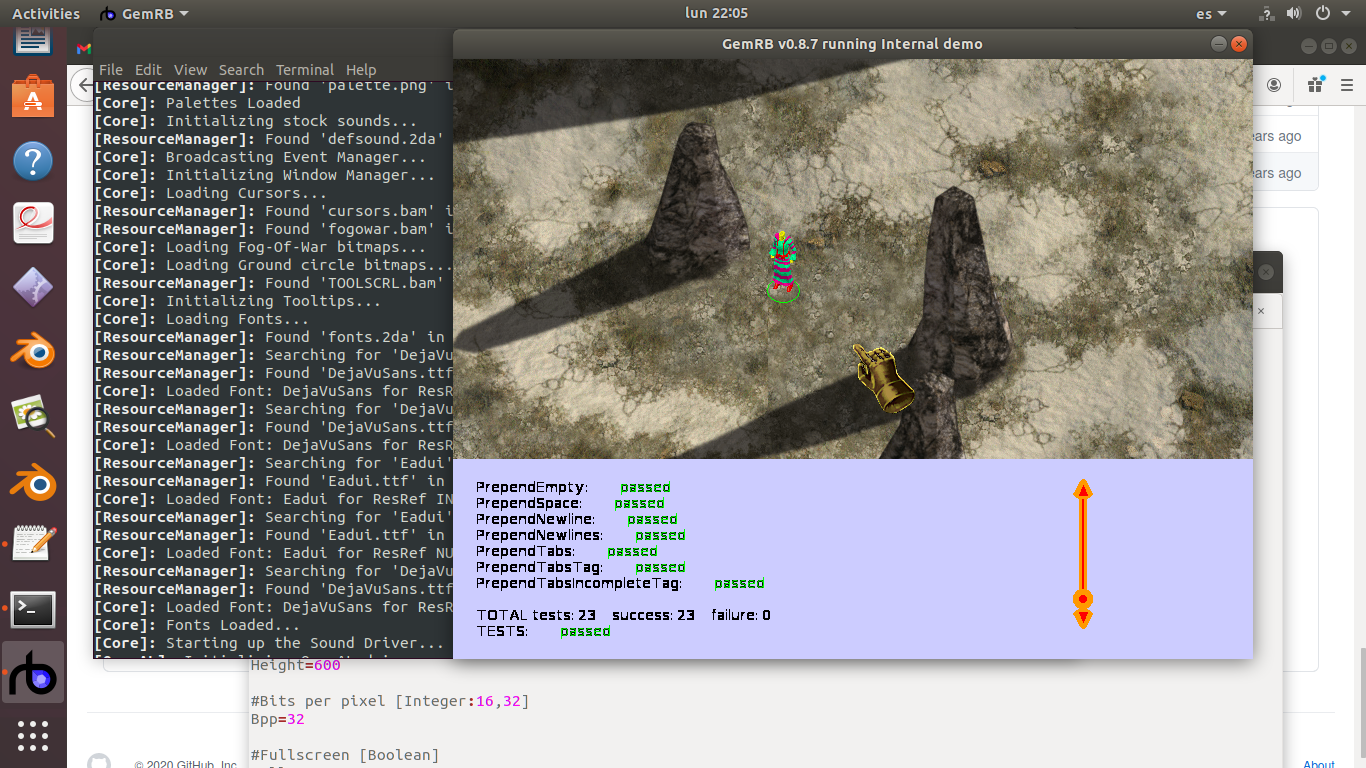Open the clock showing lun 22:05
This screenshot has width=1366, height=768.
[x=715, y=13]
